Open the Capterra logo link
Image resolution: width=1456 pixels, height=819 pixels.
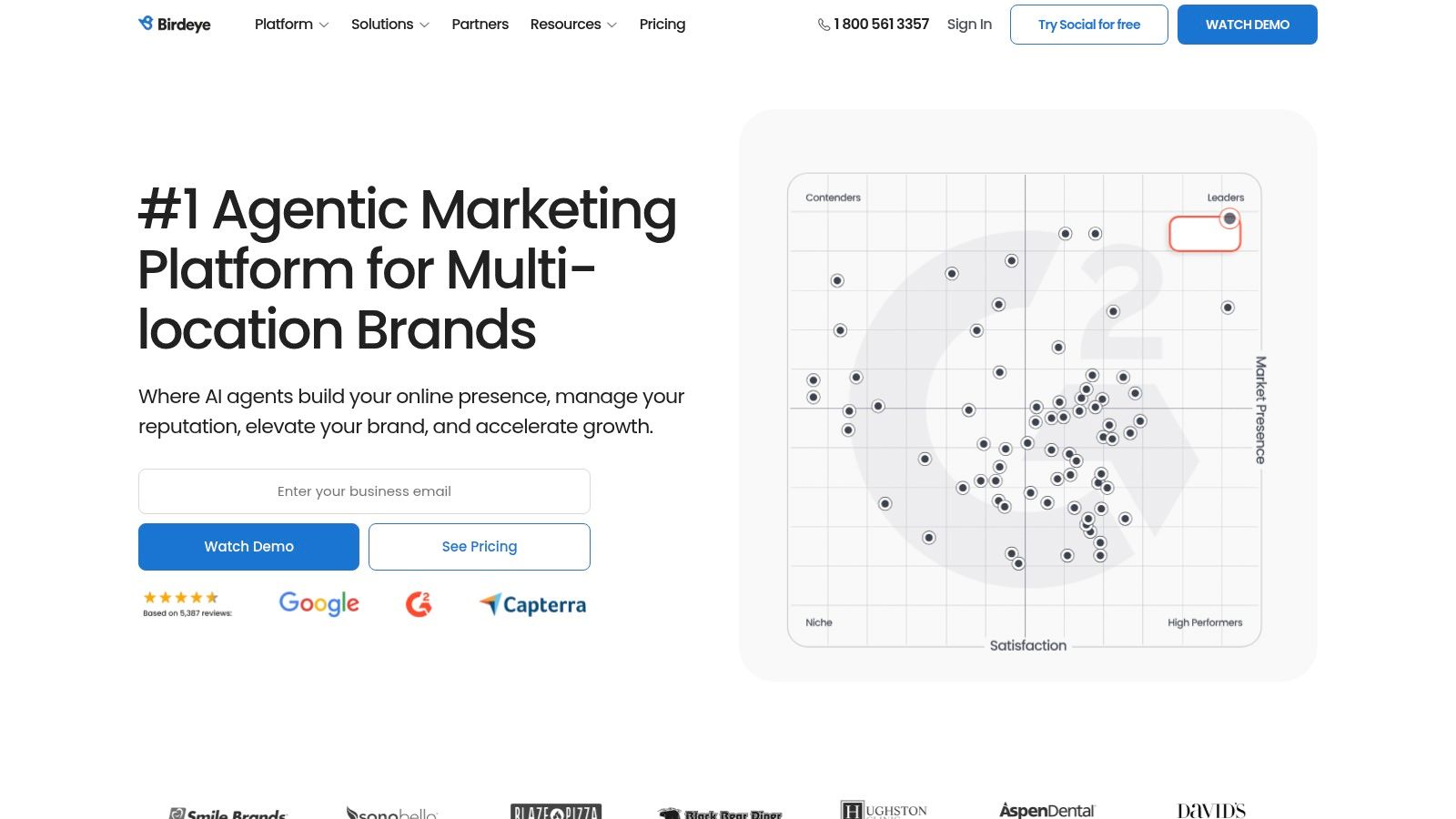pos(533,604)
